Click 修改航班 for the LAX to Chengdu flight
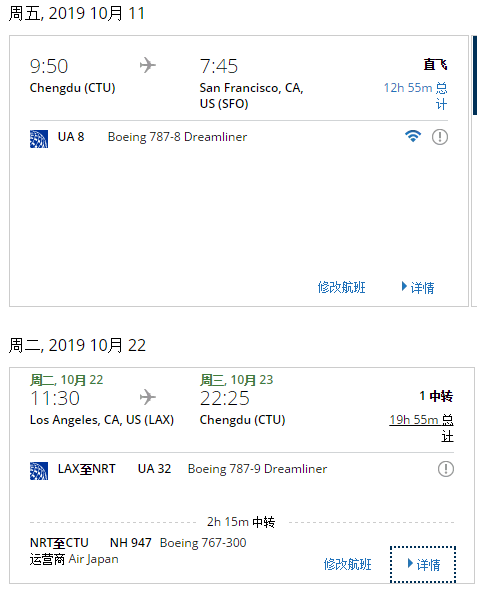477x599 pixels. pyautogui.click(x=348, y=564)
